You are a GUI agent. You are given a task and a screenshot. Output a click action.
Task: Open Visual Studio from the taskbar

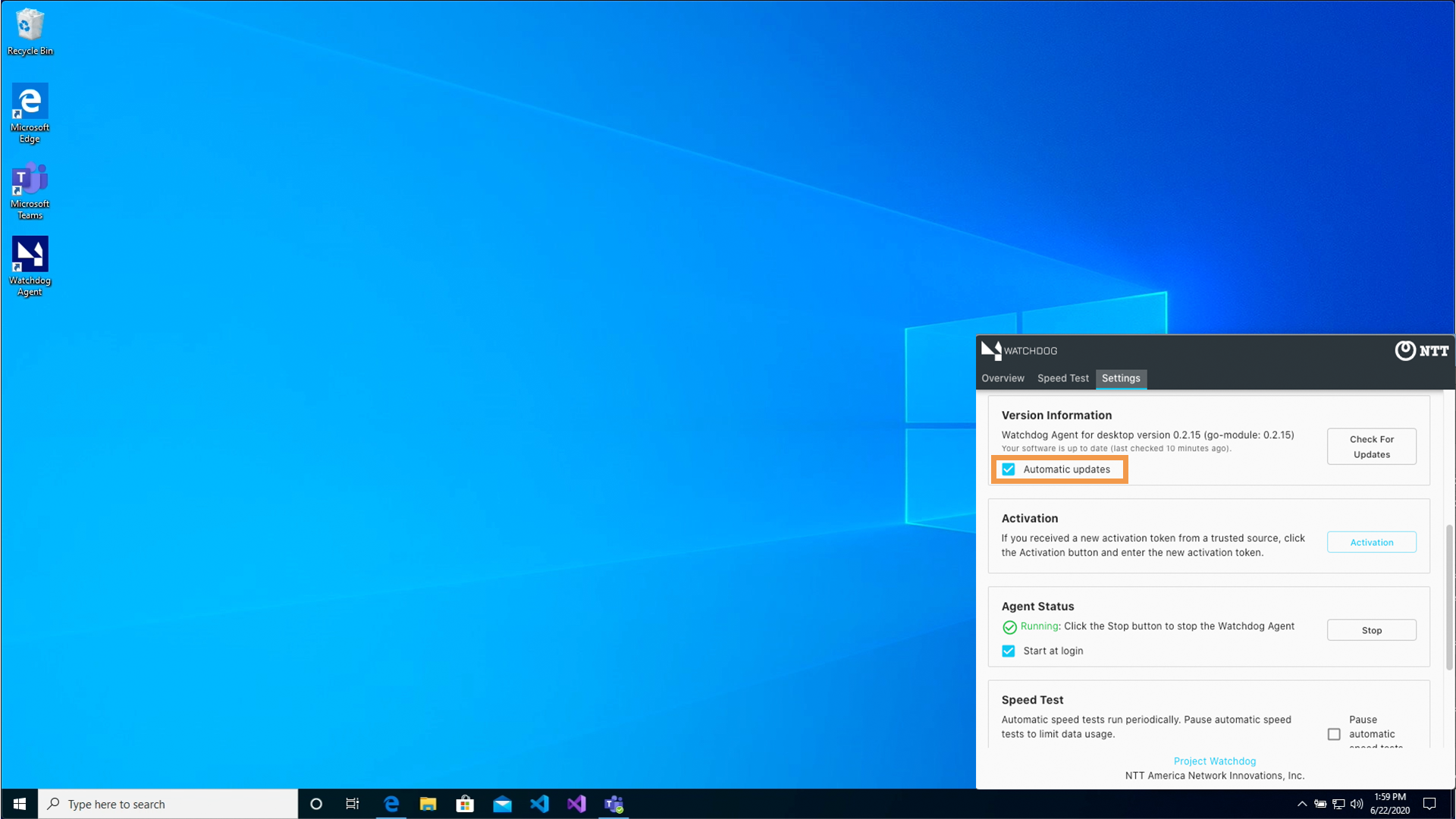pos(576,804)
